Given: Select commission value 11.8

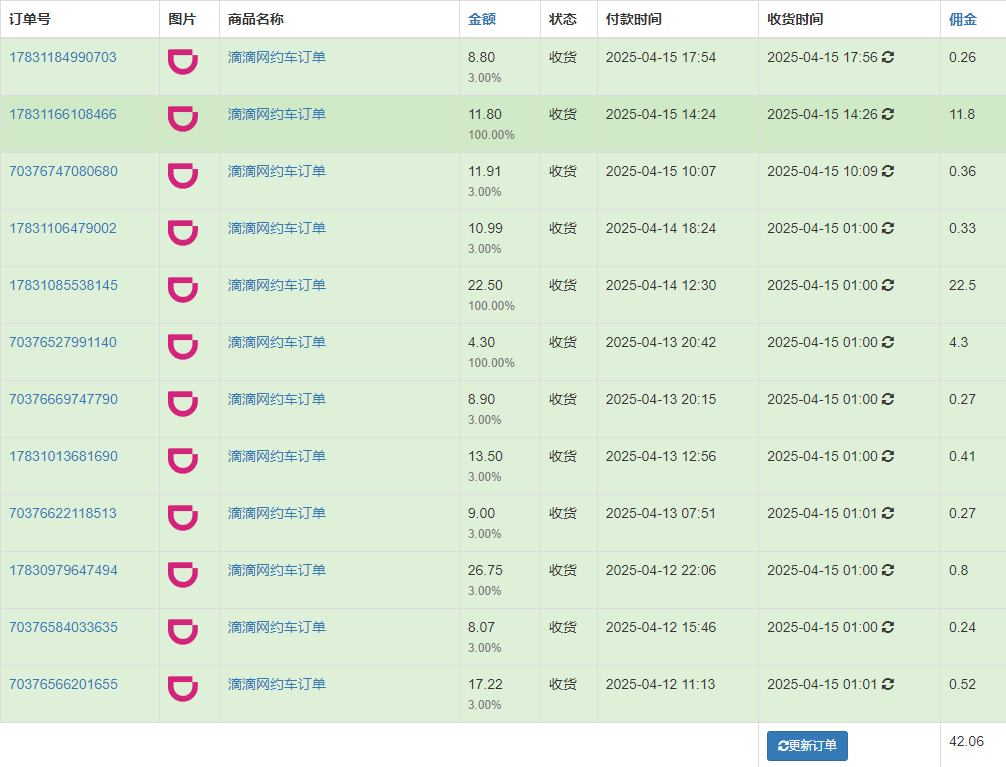Looking at the screenshot, I should 962,114.
